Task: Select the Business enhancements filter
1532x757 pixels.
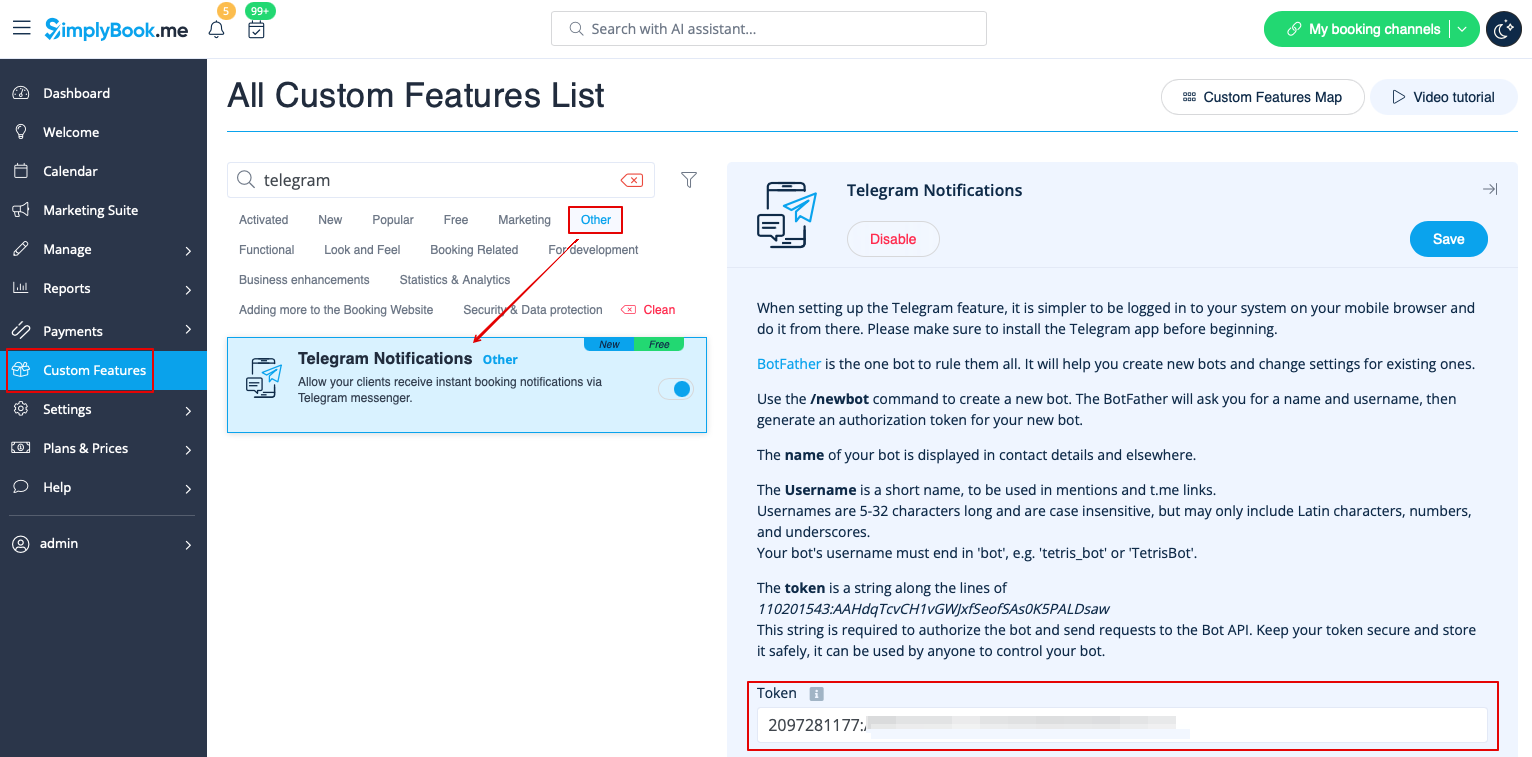Action: (304, 280)
